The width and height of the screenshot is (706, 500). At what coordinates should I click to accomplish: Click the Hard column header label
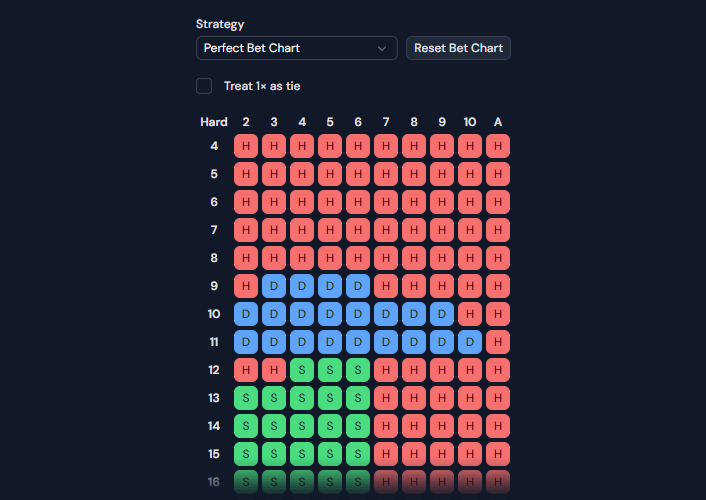point(214,122)
